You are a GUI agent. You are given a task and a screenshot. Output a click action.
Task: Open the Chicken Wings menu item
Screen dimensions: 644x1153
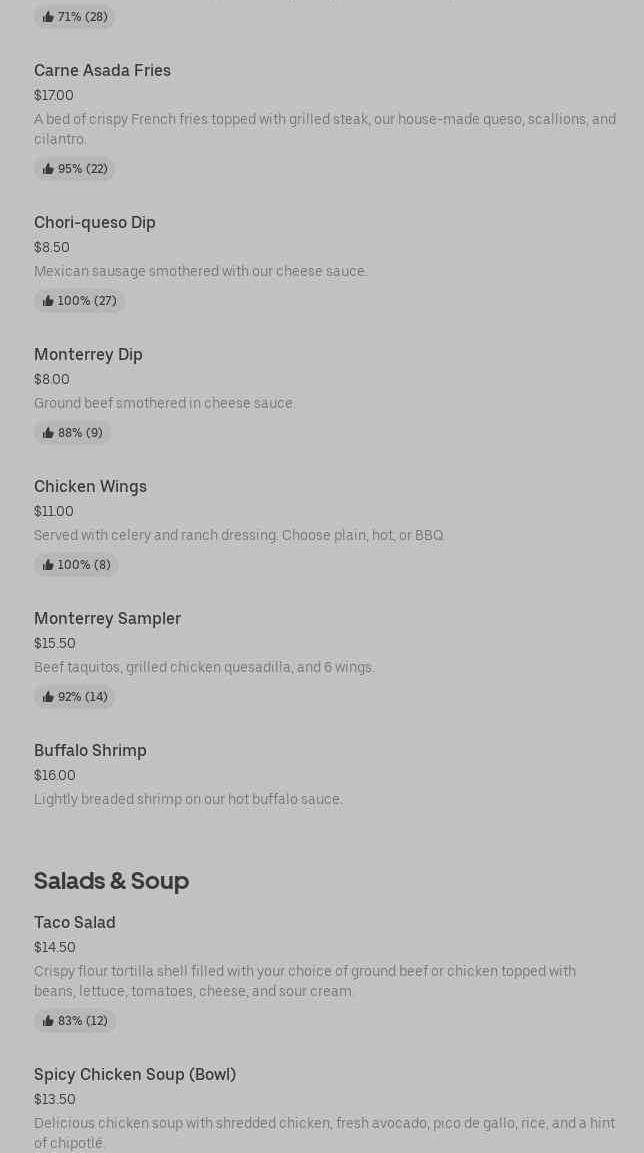coord(90,486)
